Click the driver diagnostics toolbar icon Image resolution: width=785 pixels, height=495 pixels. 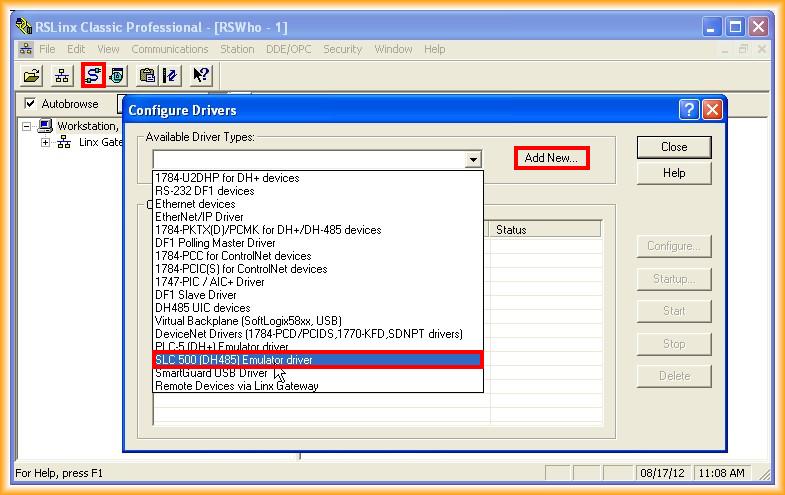(x=117, y=75)
